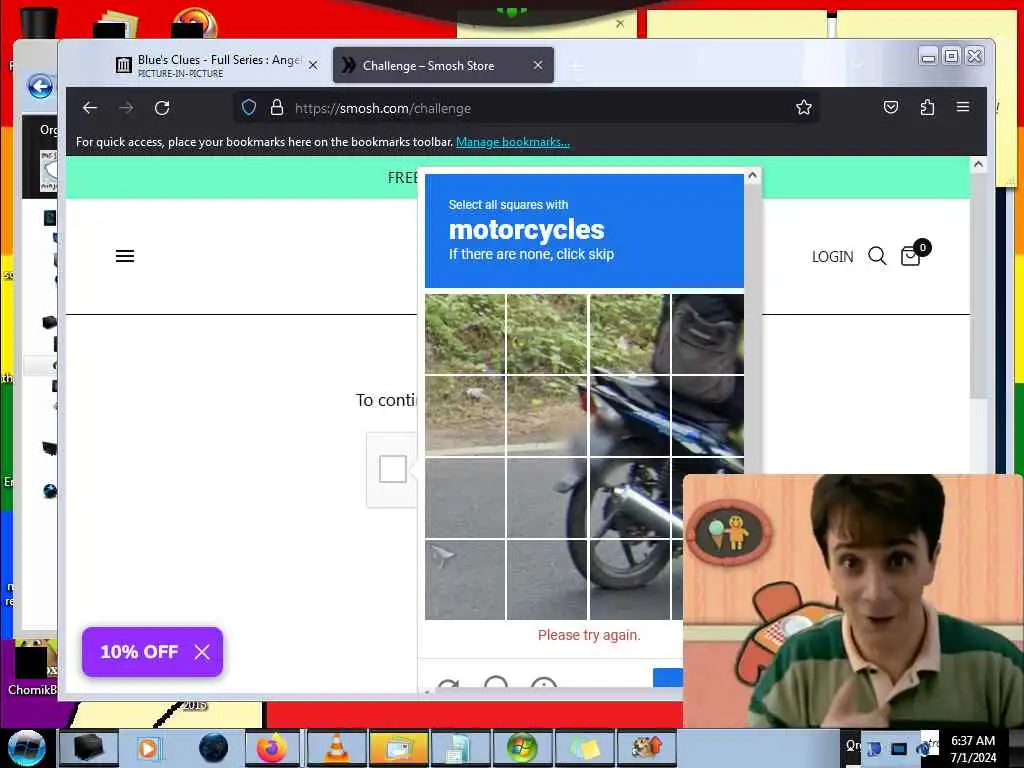Viewport: 1024px width, 768px height.
Task: Close the Challenge – Smosh Store tab
Action: (537, 65)
